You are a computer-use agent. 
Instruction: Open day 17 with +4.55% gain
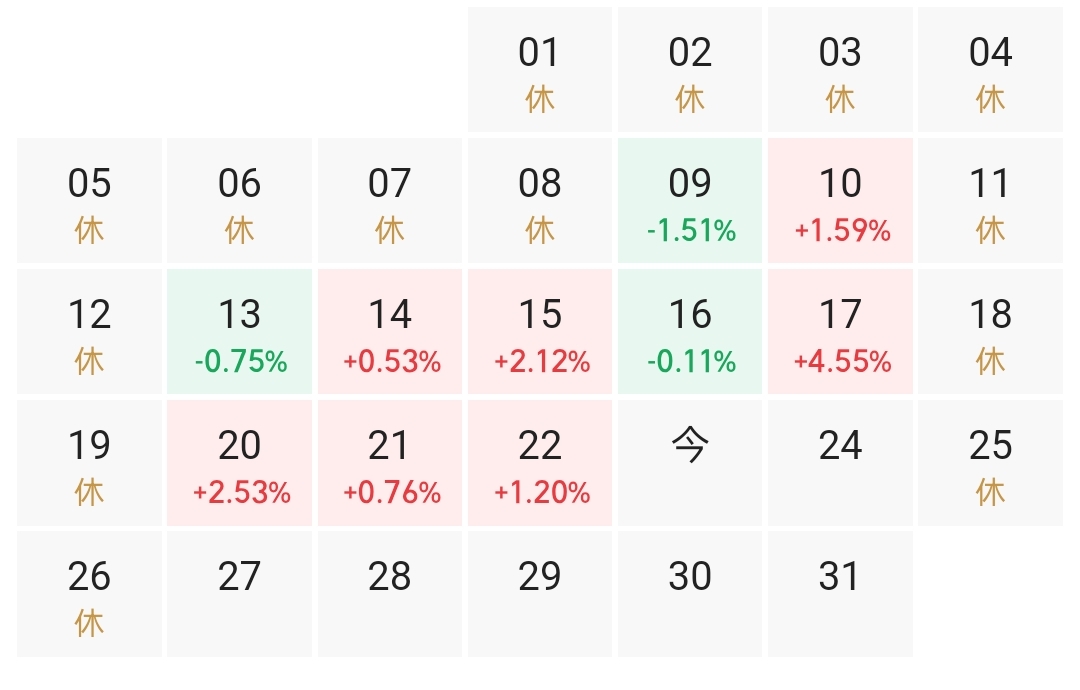[x=840, y=332]
